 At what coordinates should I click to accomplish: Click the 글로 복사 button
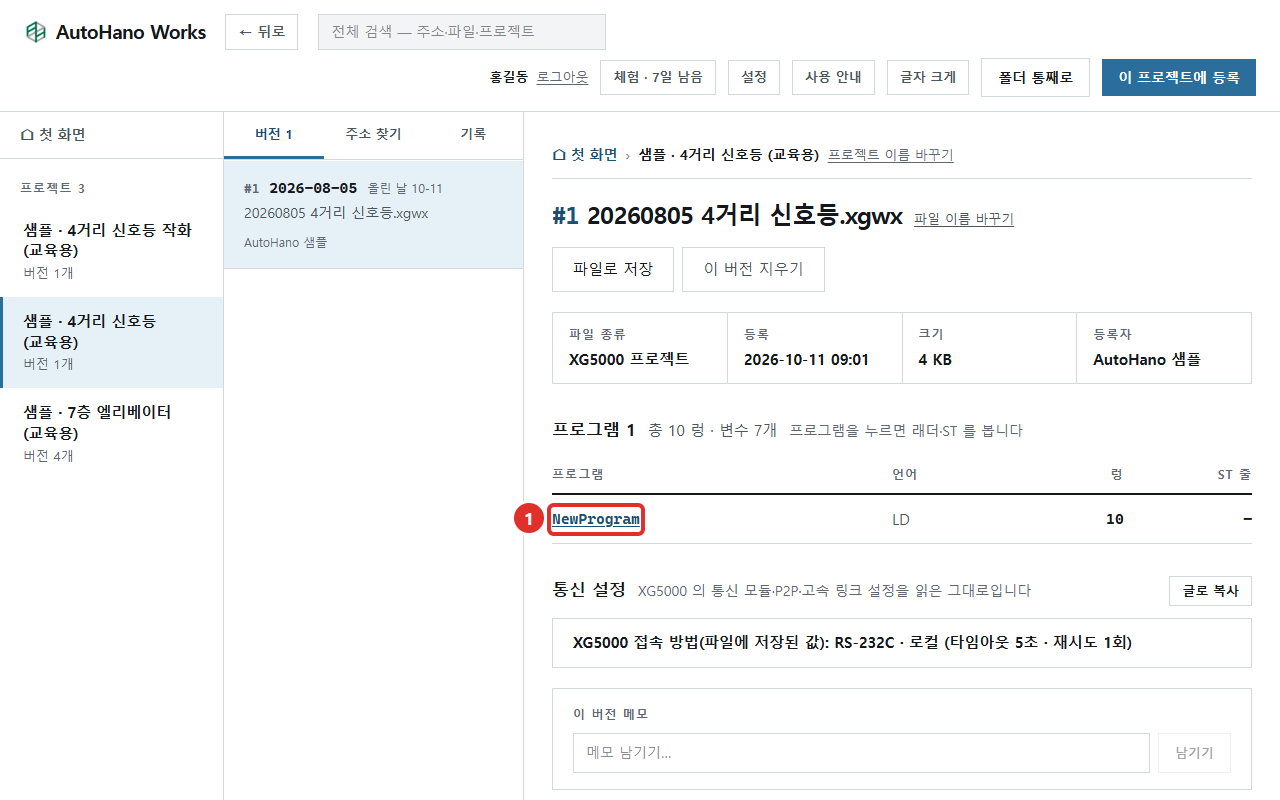point(1210,591)
